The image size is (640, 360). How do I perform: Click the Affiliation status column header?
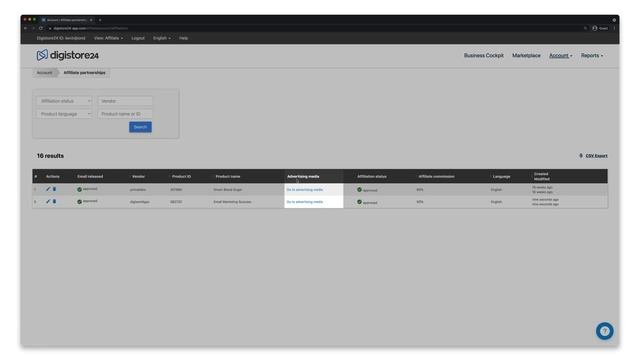pyautogui.click(x=372, y=176)
